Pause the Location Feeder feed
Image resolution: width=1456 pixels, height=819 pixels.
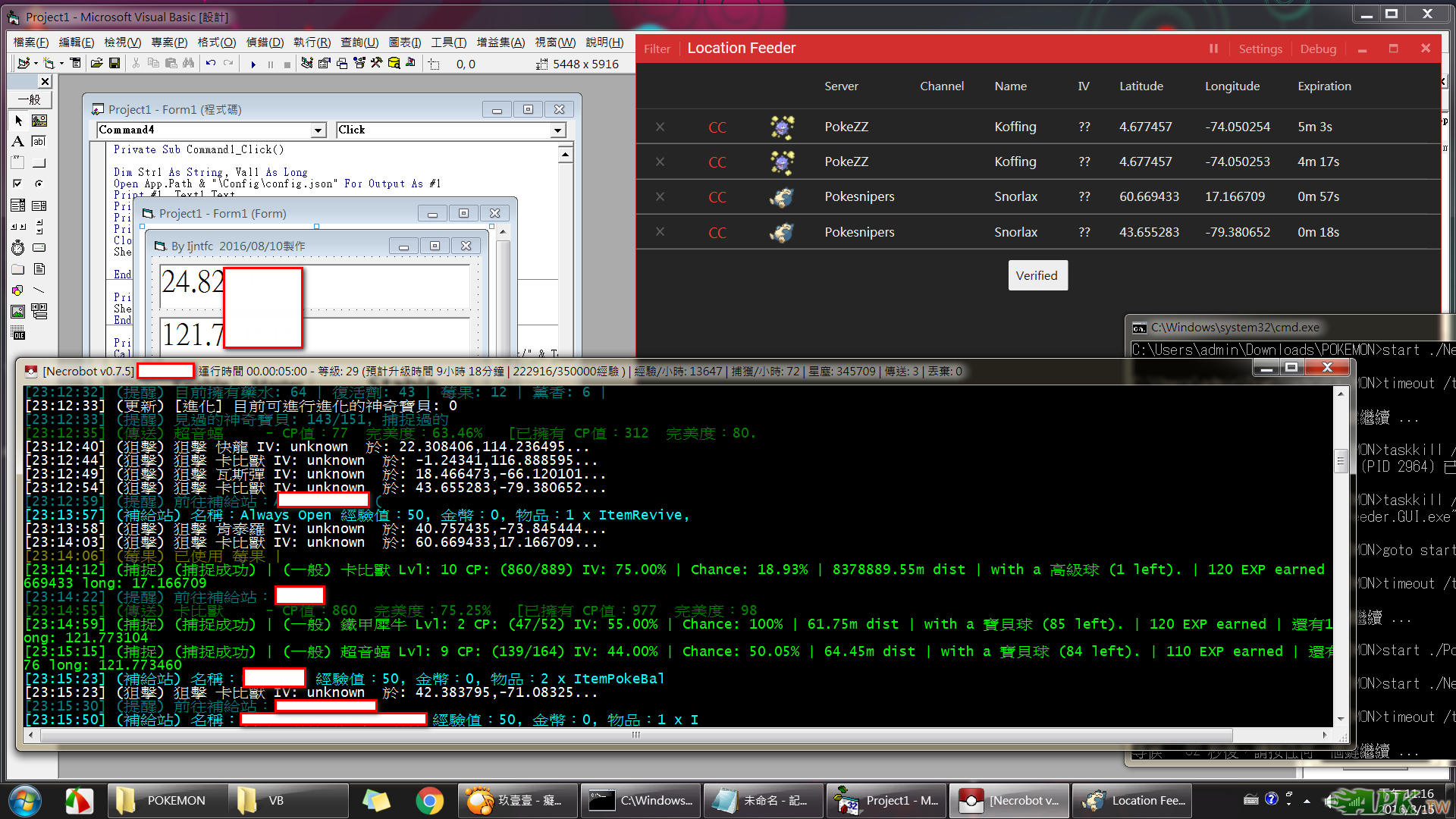click(x=1213, y=49)
